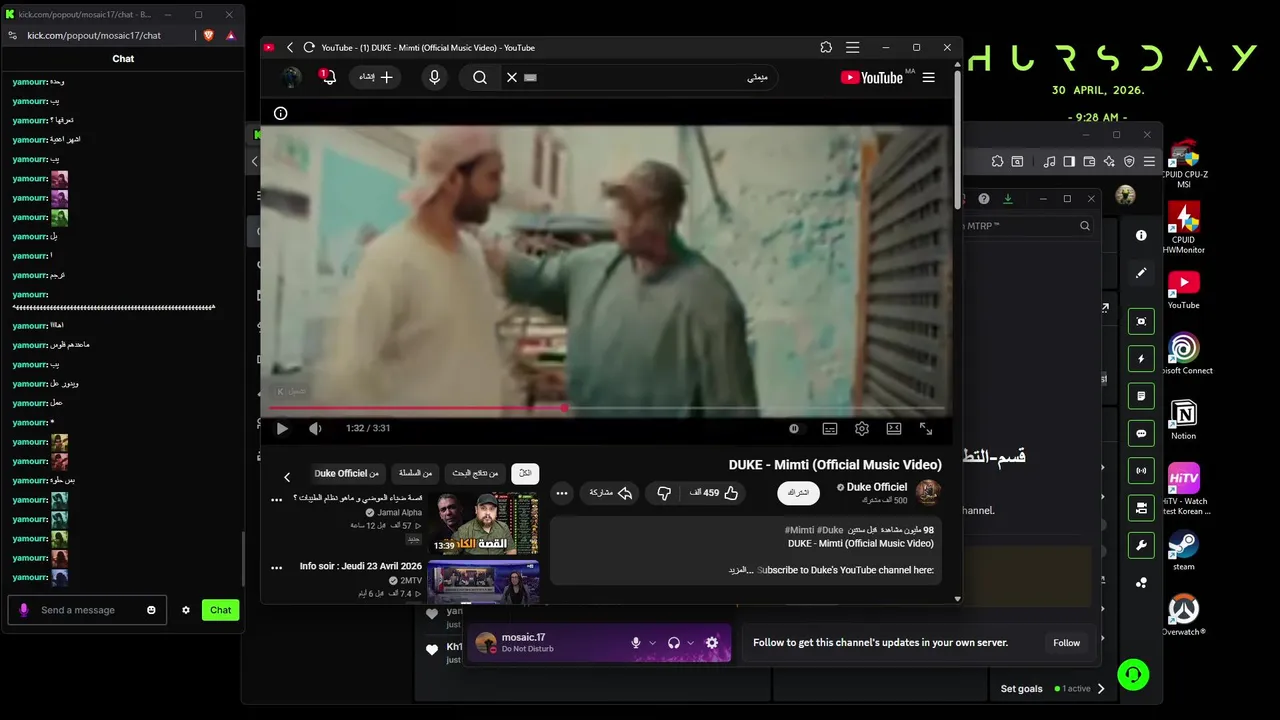Viewport: 1280px width, 720px height.
Task: Go to YouTube home via logo
Action: pos(872,77)
